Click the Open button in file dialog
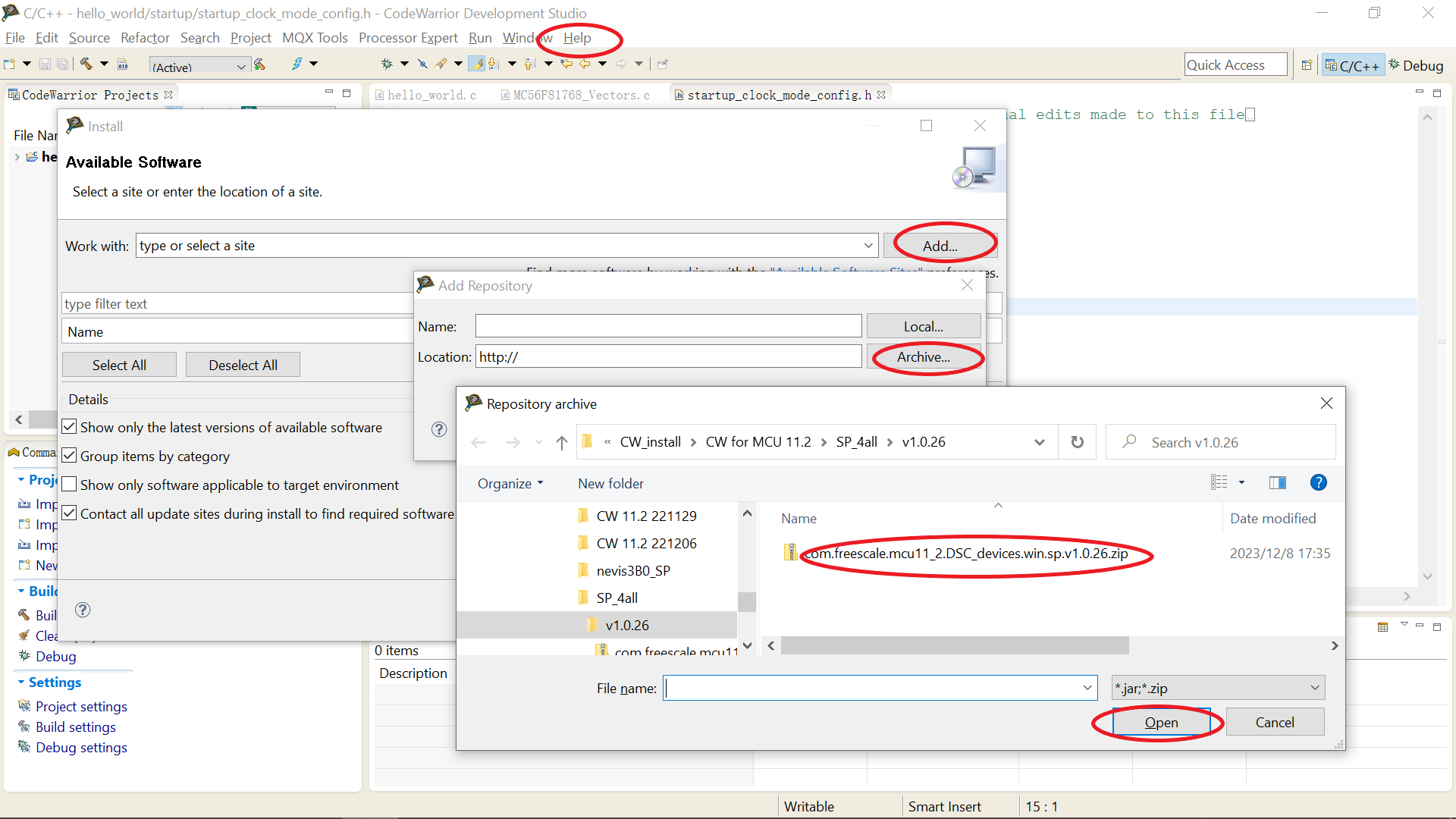 coord(1161,723)
